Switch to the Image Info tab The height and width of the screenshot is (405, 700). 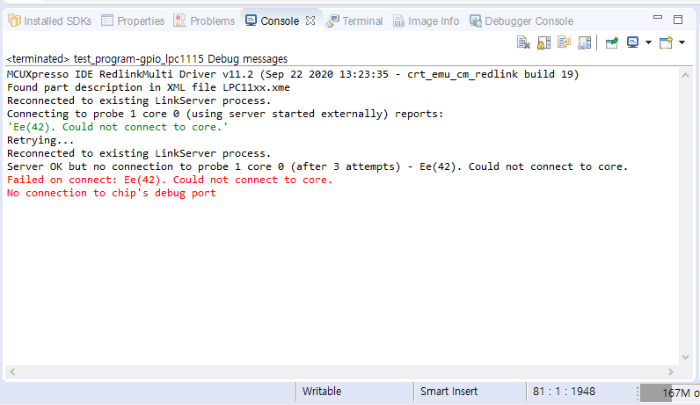(426, 21)
